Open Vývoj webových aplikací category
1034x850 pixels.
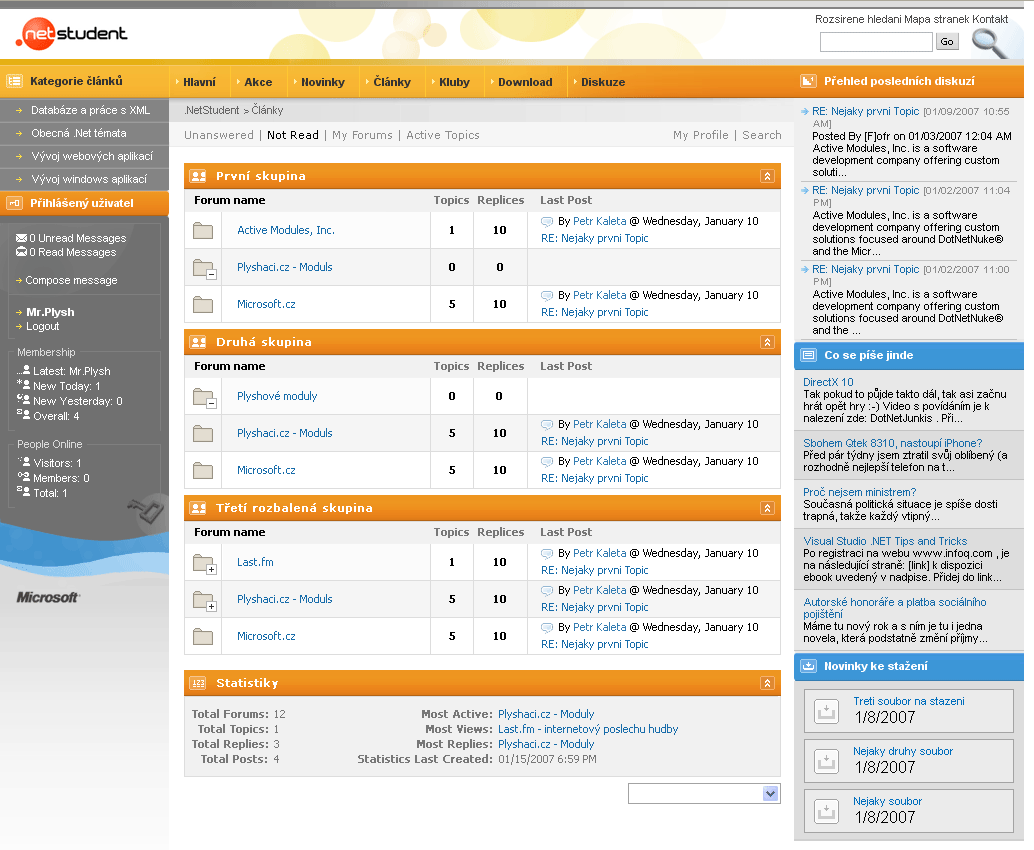92,156
